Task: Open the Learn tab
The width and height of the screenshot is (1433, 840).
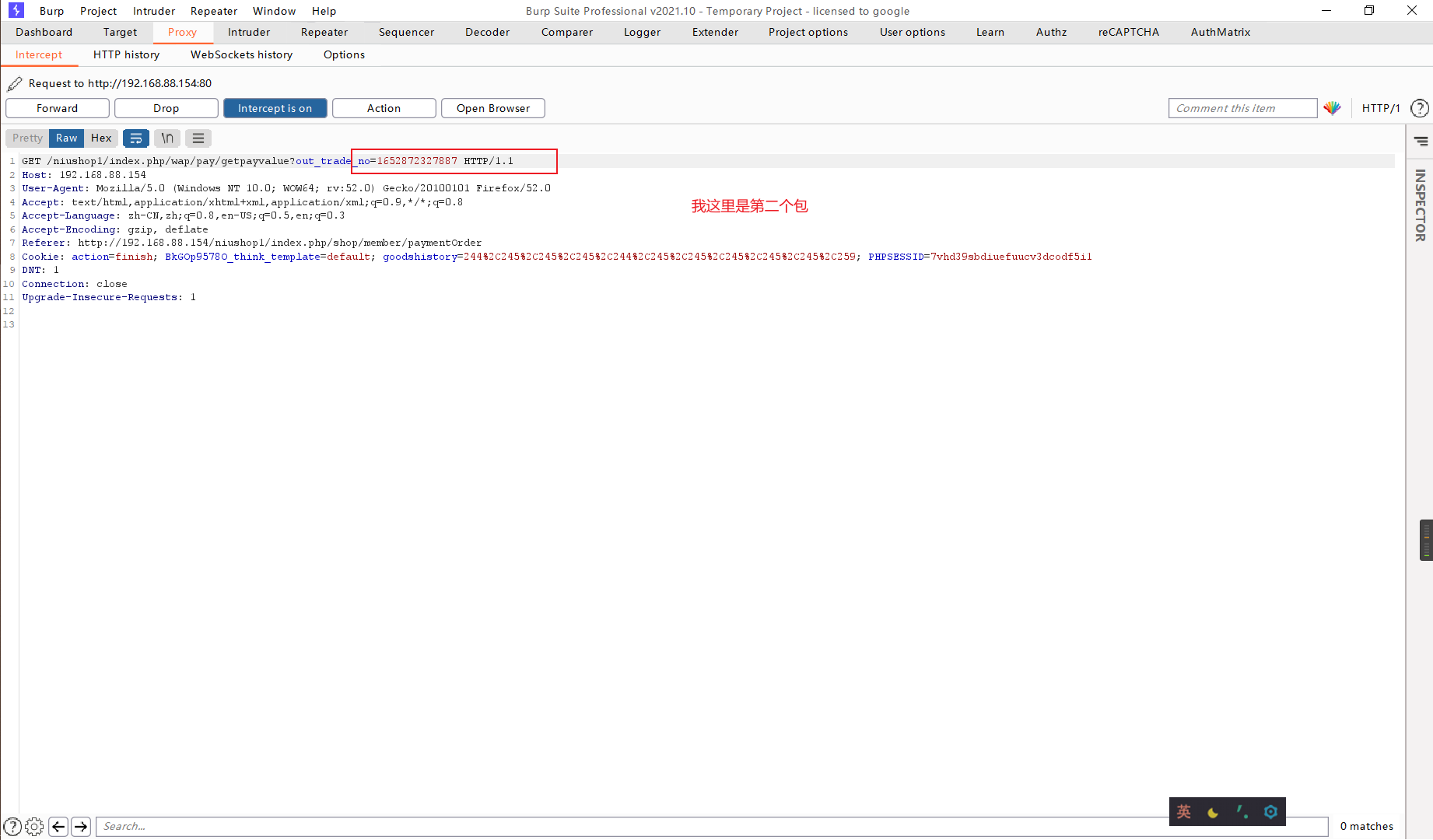Action: pos(990,32)
